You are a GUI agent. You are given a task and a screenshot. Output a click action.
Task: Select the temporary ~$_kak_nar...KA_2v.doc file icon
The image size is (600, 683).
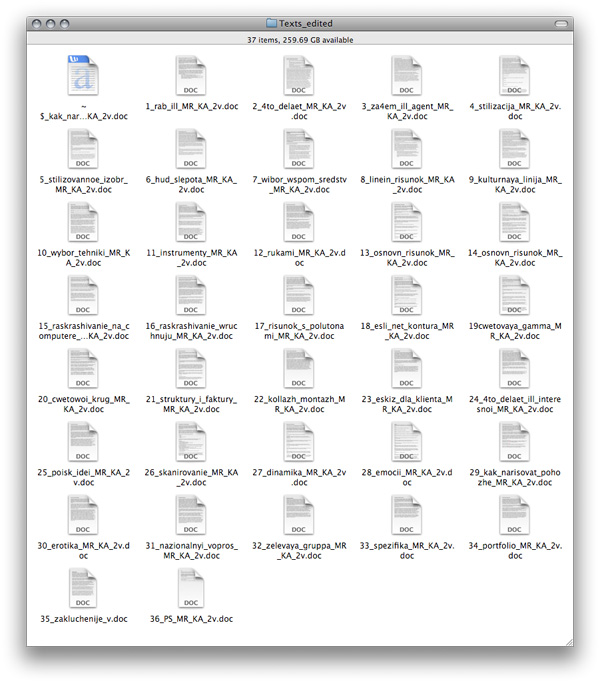click(x=83, y=76)
